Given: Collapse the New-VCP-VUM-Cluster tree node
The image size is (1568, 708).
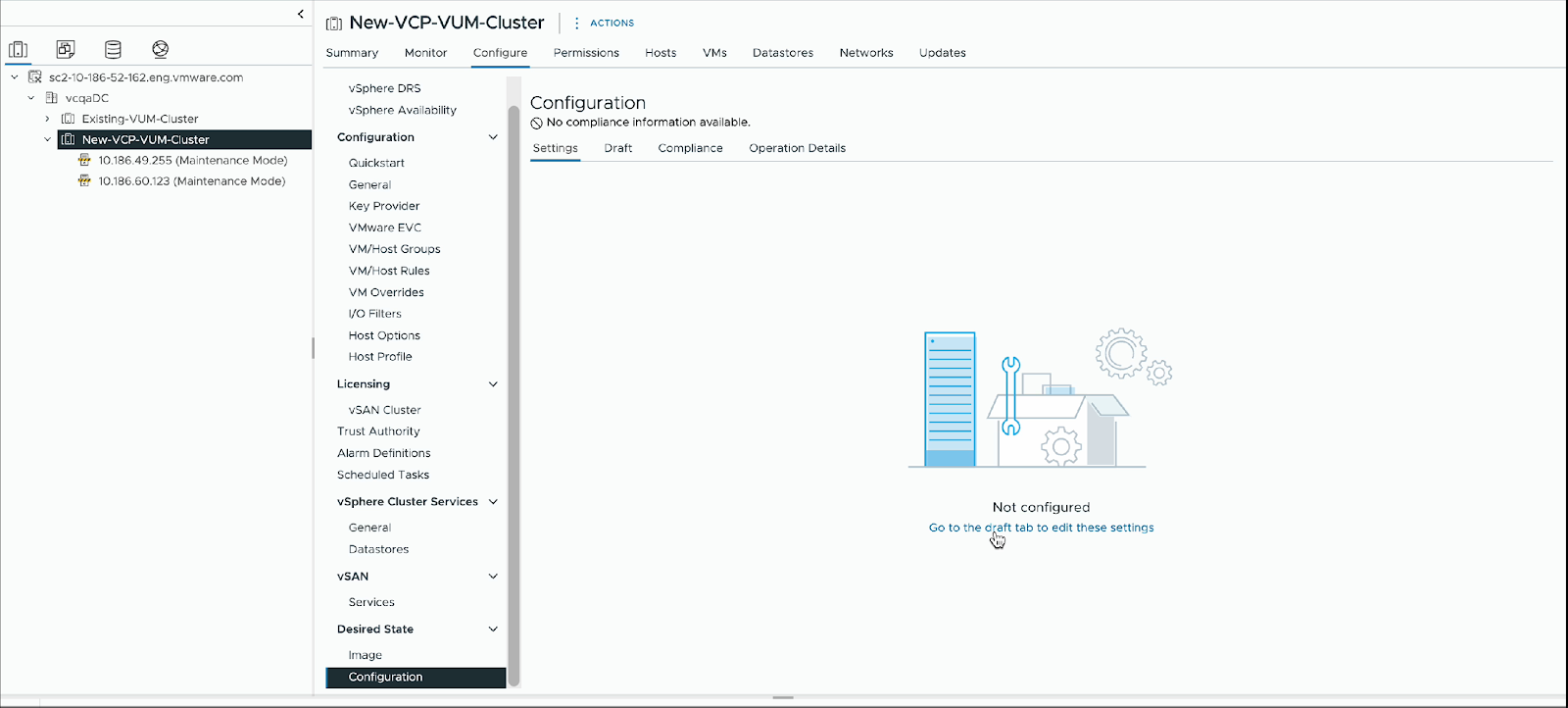Looking at the screenshot, I should (47, 139).
